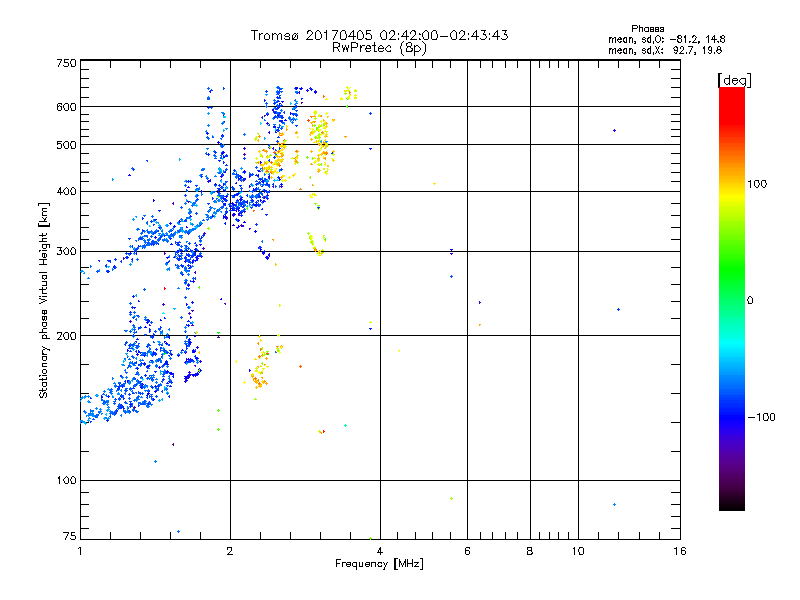Click the y-axis tick label '100' beside the plot
Image resolution: width=800 pixels, height=600 pixels.
click(x=66, y=481)
